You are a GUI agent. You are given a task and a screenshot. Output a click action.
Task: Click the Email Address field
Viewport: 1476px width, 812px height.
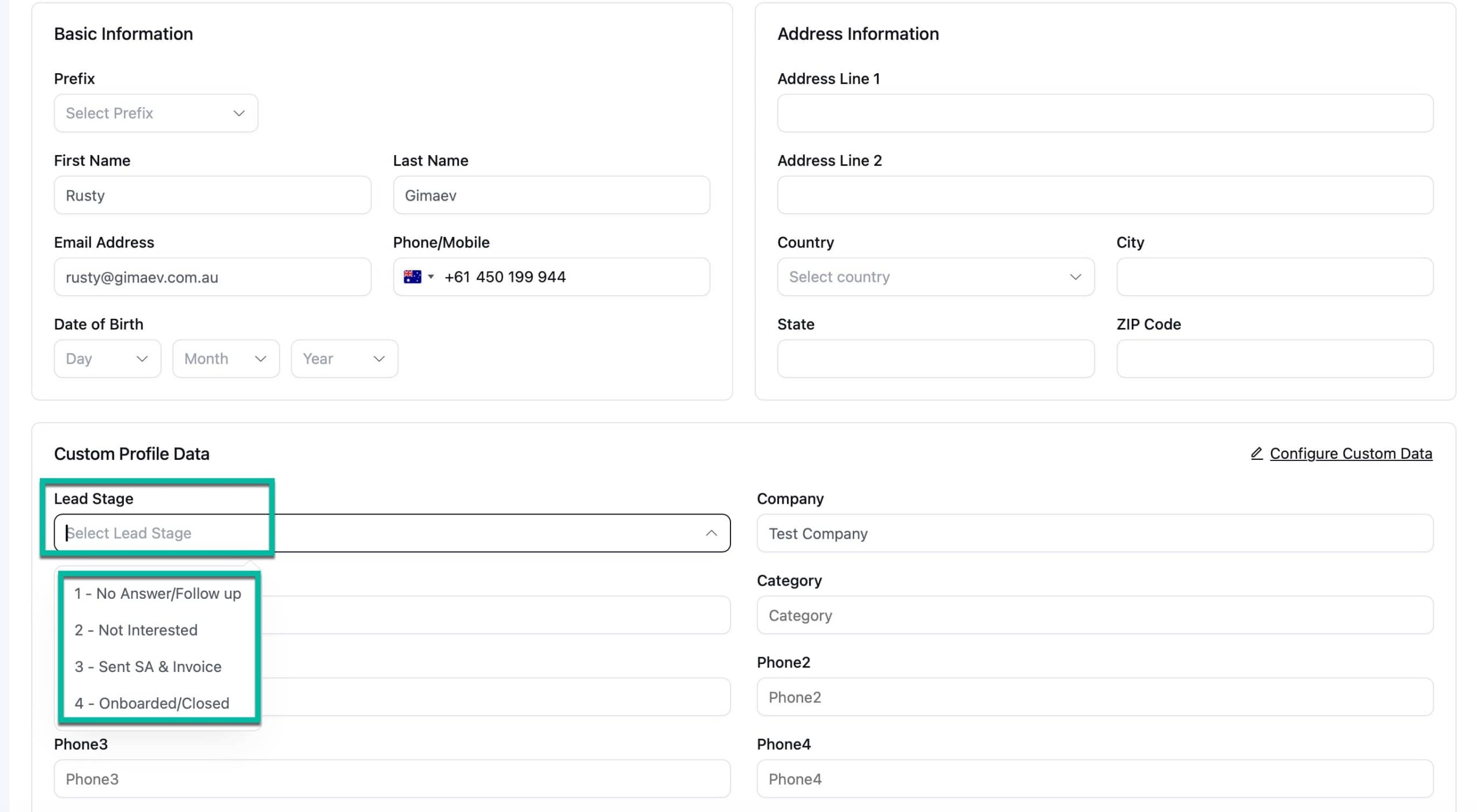tap(212, 277)
